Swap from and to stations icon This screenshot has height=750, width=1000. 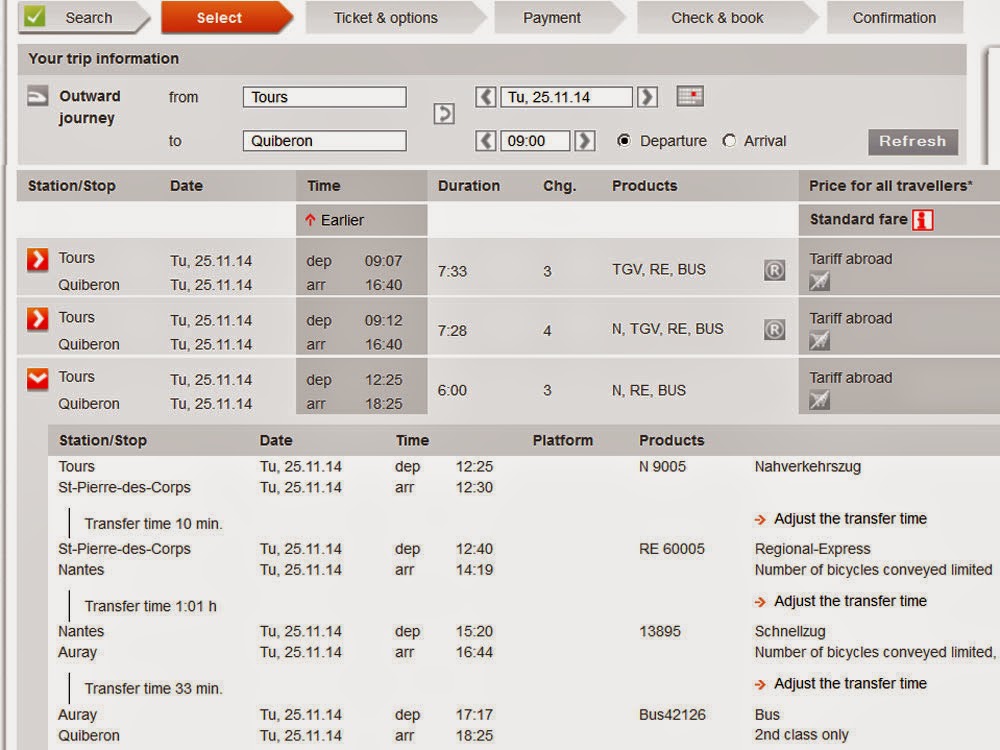coord(444,114)
